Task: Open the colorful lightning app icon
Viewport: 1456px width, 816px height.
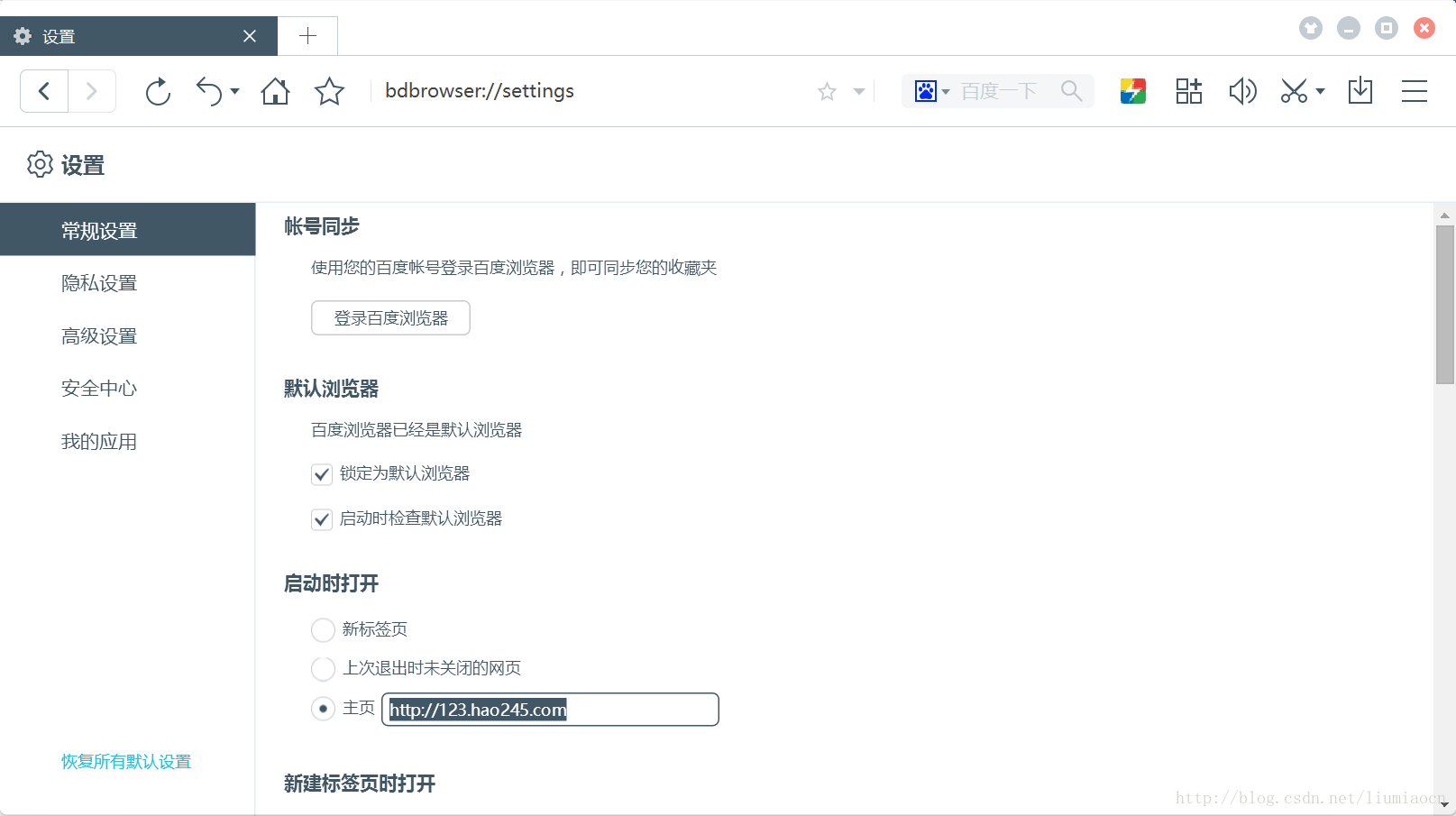Action: point(1133,91)
